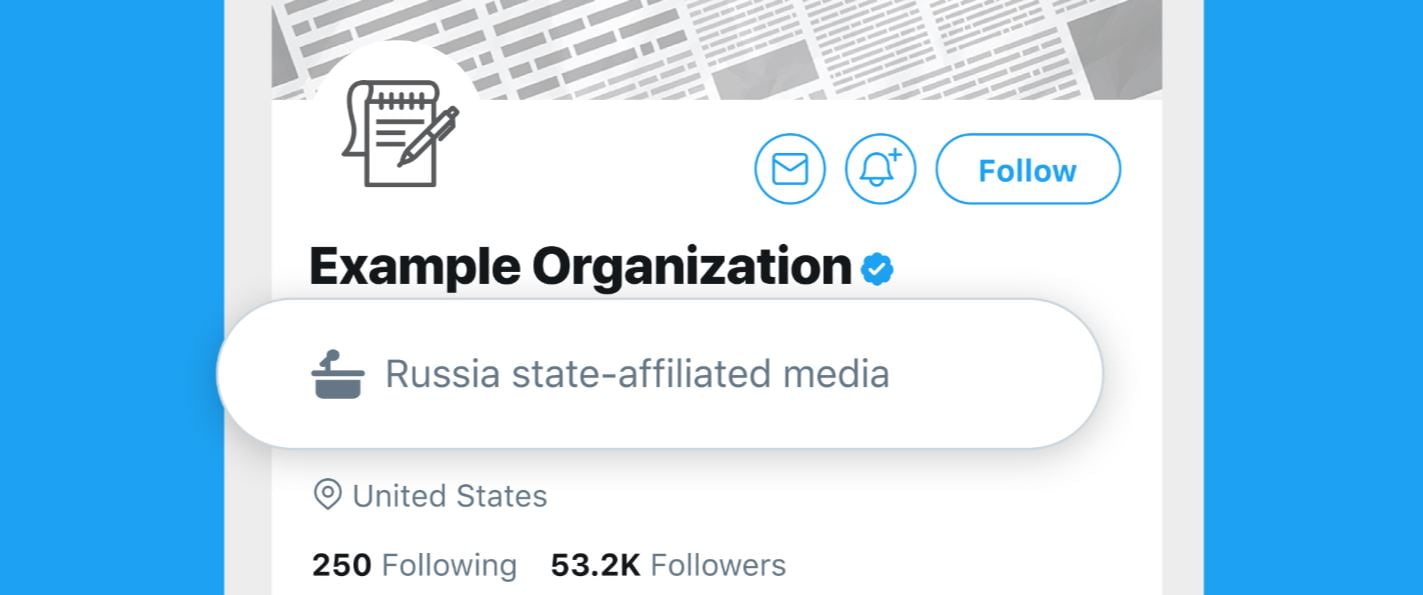Click the United States location text
1423x595 pixels.
(449, 496)
